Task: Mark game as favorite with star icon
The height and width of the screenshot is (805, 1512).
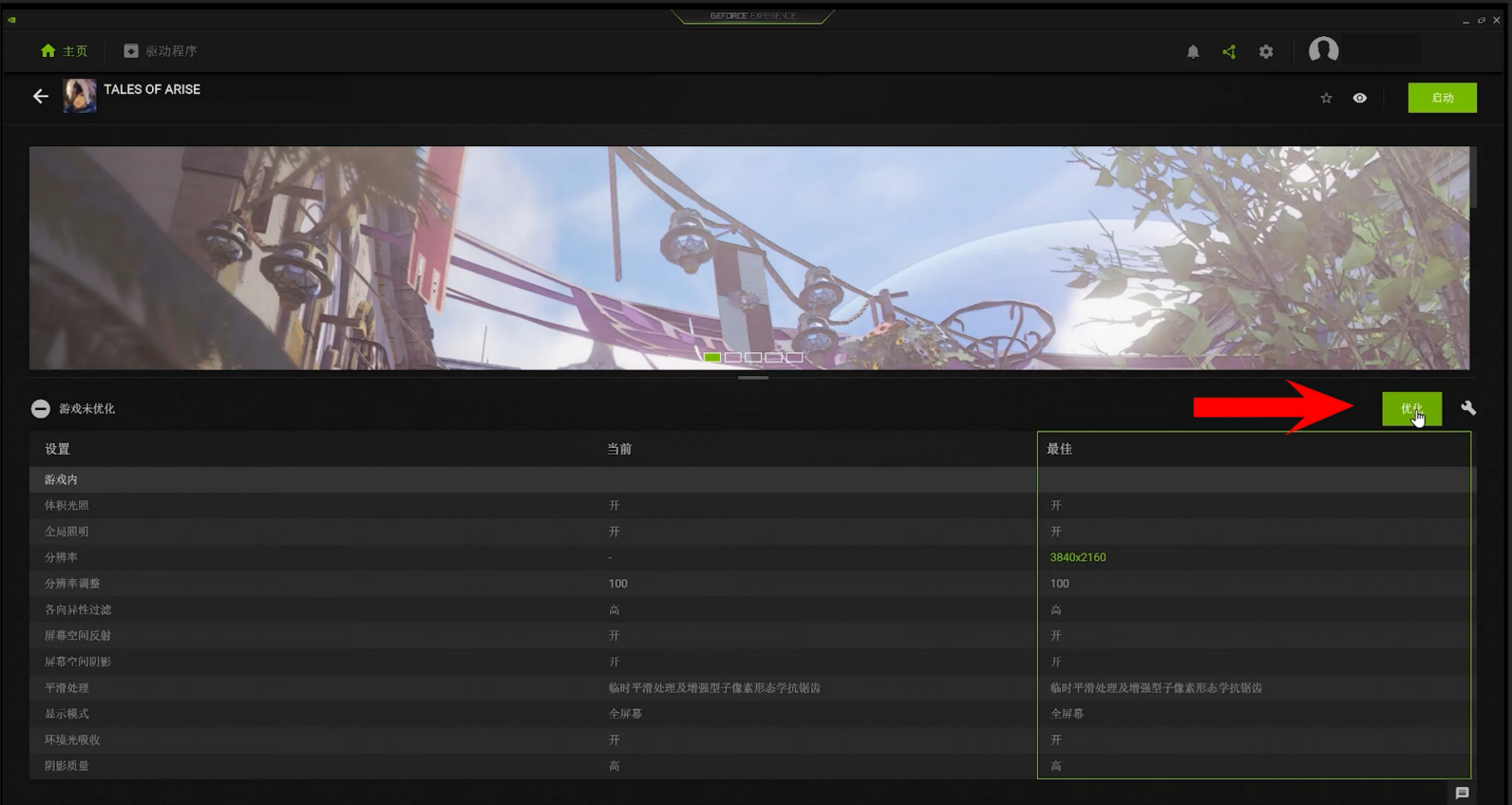Action: coord(1326,98)
